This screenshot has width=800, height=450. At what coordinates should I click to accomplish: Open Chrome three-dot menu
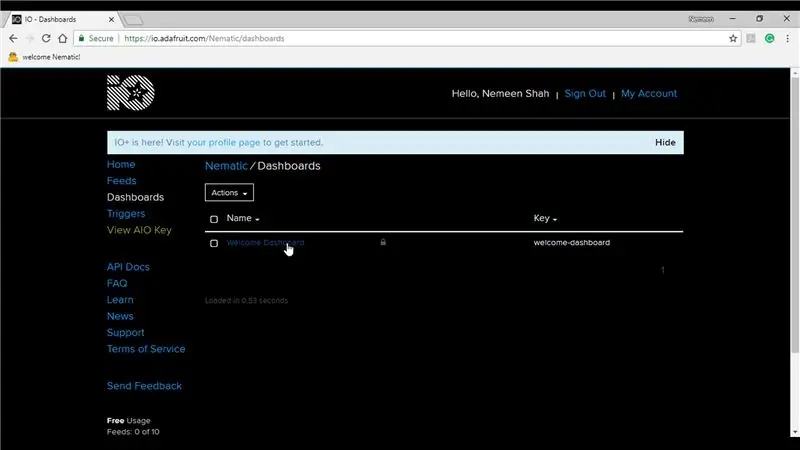pos(787,38)
